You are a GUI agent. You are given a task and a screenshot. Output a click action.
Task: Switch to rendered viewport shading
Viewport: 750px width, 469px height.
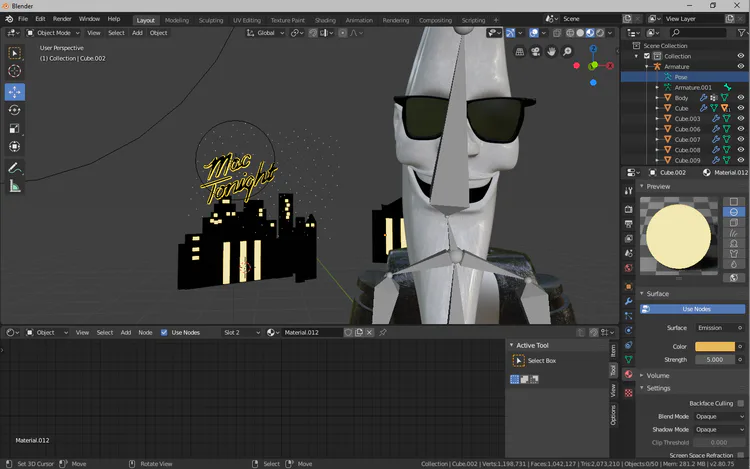click(x=600, y=33)
